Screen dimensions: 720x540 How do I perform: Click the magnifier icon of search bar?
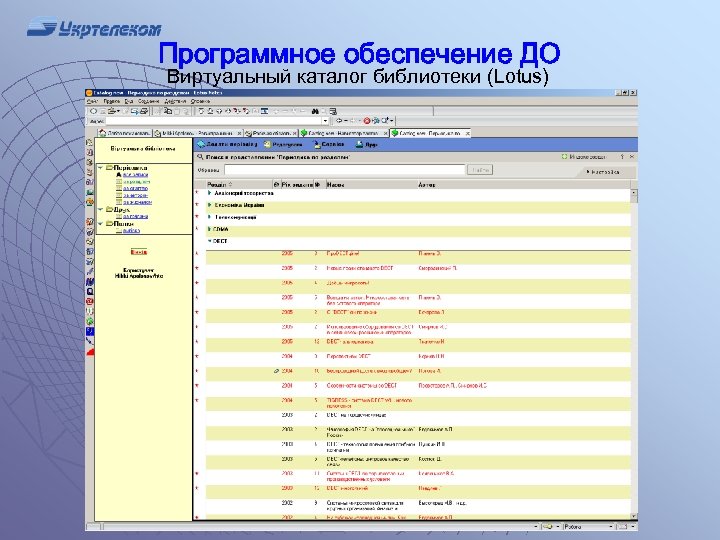[x=200, y=157]
